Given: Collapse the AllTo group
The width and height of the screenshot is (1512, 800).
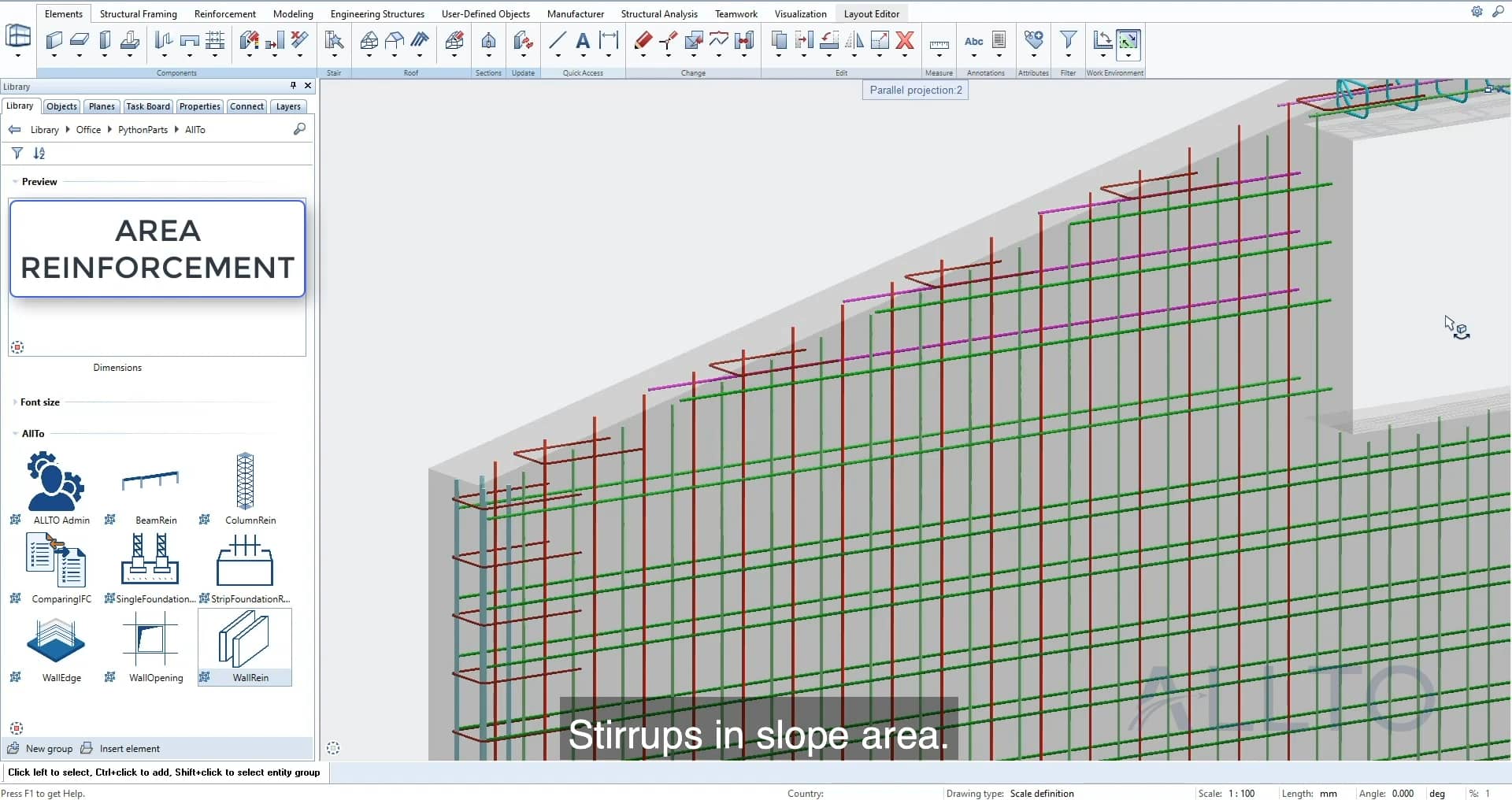Looking at the screenshot, I should [x=15, y=433].
